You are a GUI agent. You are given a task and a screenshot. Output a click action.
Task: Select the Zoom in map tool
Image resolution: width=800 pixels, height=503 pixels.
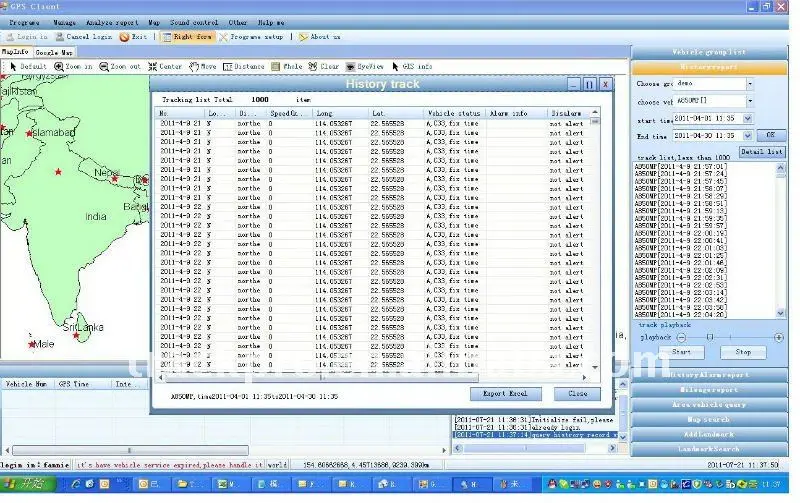[74, 67]
